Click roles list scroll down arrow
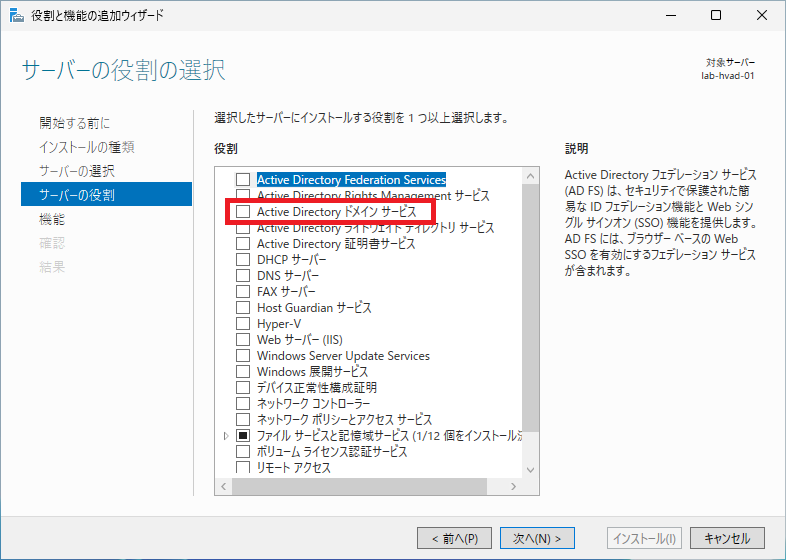This screenshot has width=786, height=560. (x=530, y=470)
